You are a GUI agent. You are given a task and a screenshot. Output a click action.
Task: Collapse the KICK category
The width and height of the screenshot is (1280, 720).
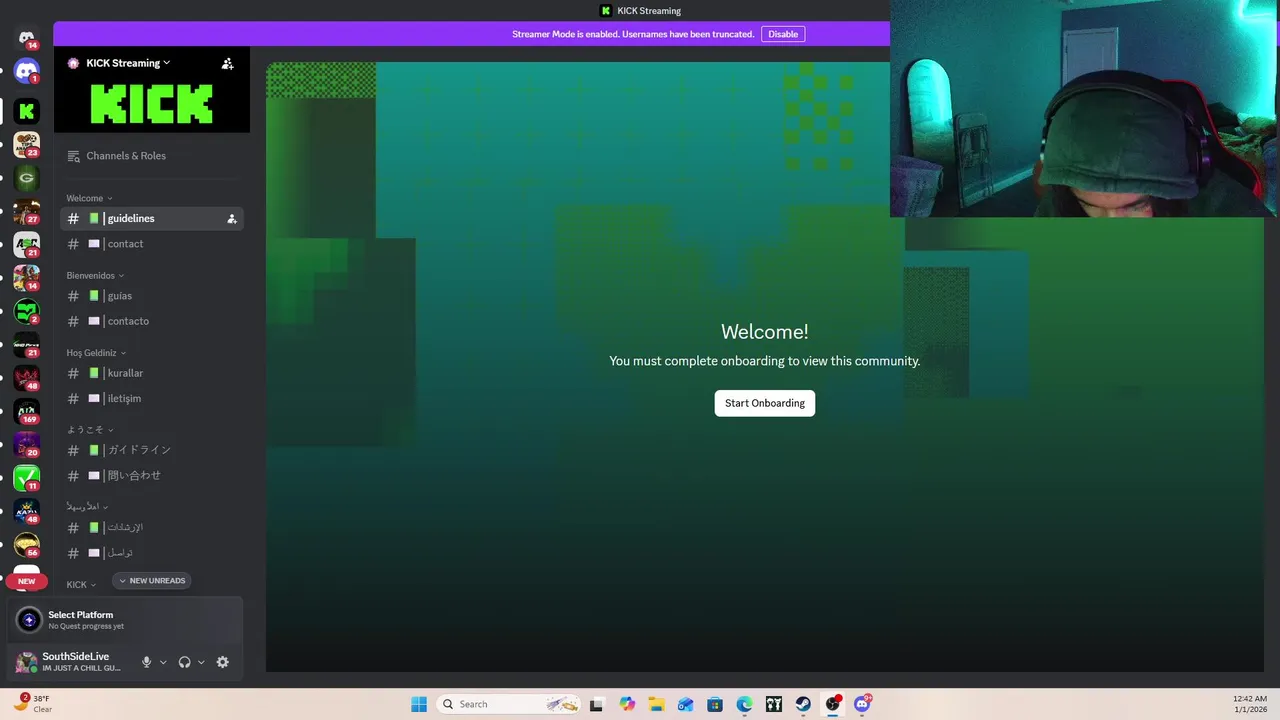(81, 584)
